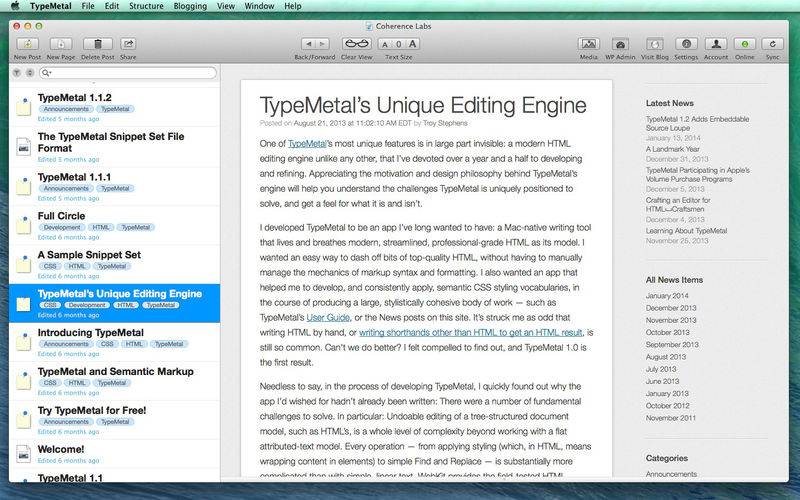Open the Share toolbar button
This screenshot has width=800, height=500.
click(128, 44)
